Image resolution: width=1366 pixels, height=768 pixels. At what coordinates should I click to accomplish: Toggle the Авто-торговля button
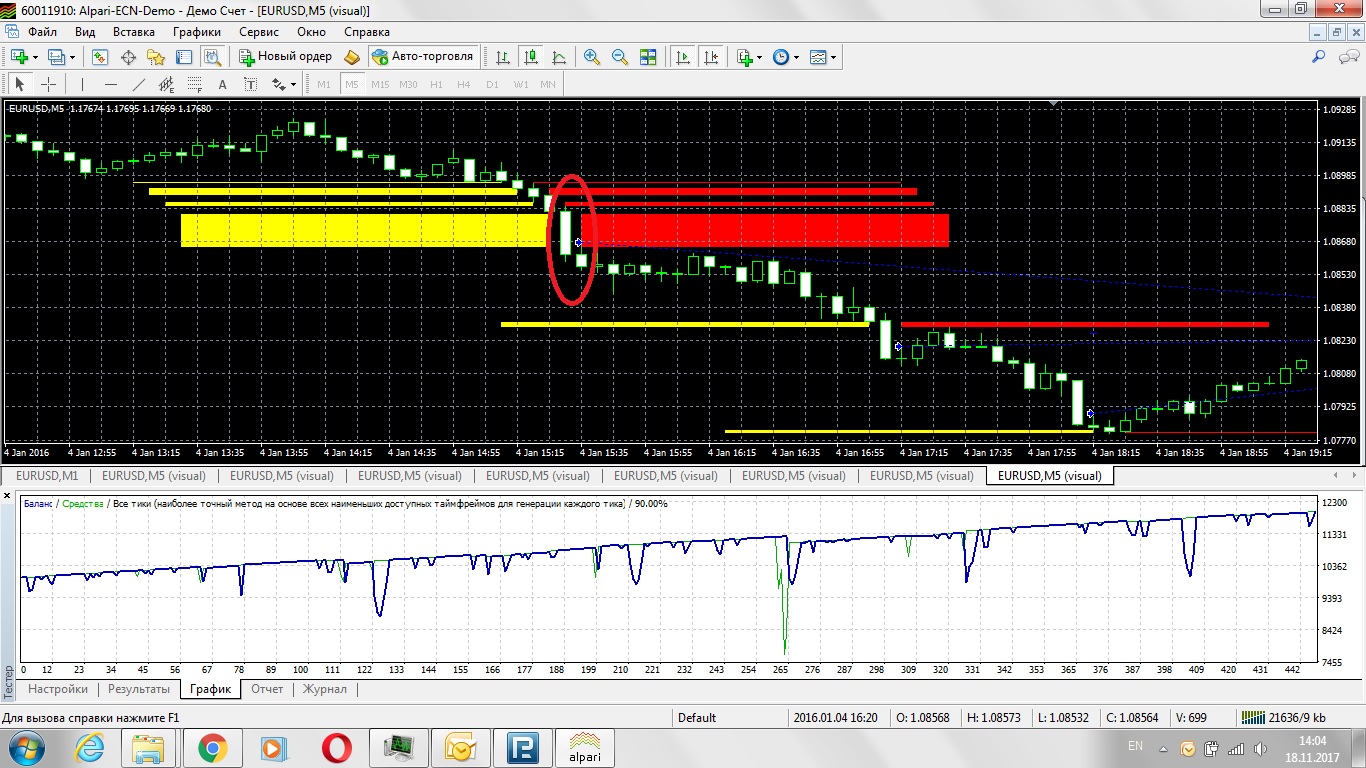[424, 57]
